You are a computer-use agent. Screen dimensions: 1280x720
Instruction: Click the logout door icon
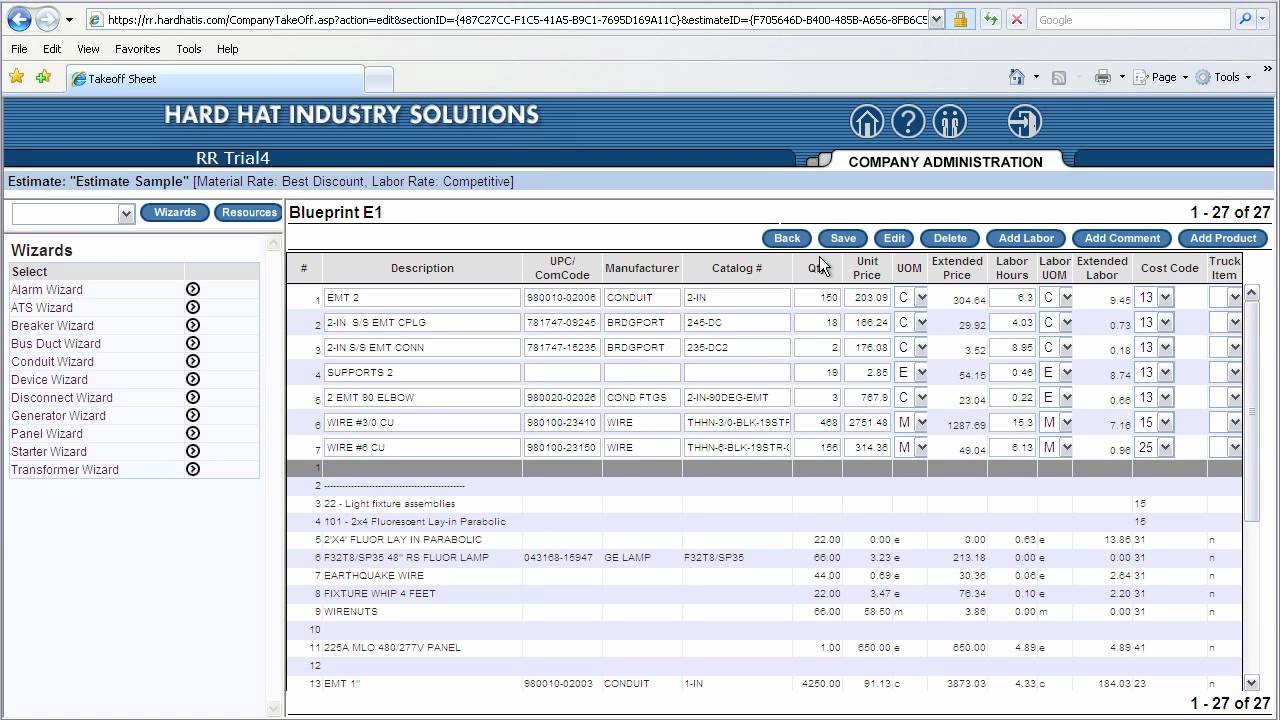pos(1024,122)
